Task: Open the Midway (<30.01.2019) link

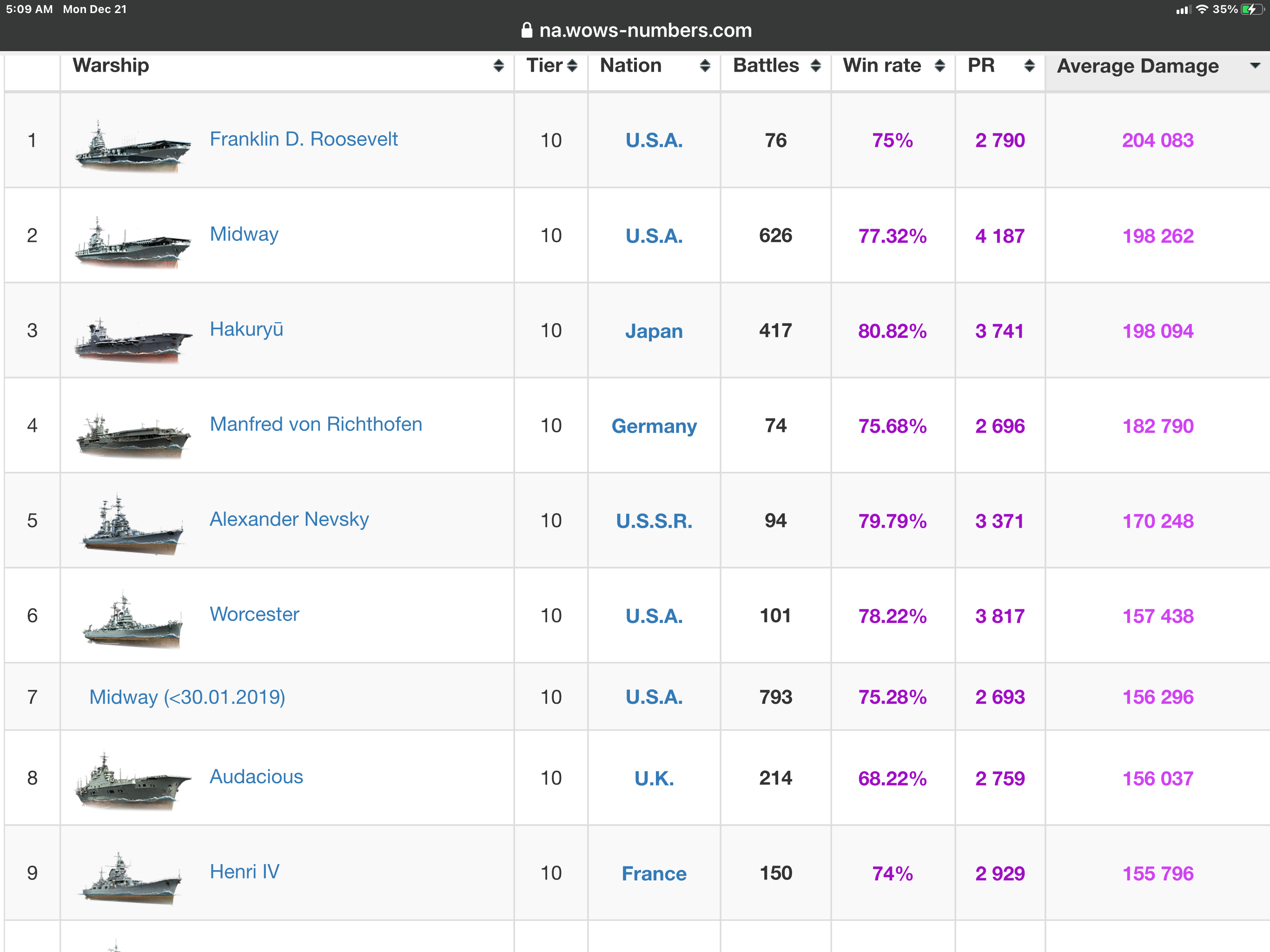Action: (187, 697)
